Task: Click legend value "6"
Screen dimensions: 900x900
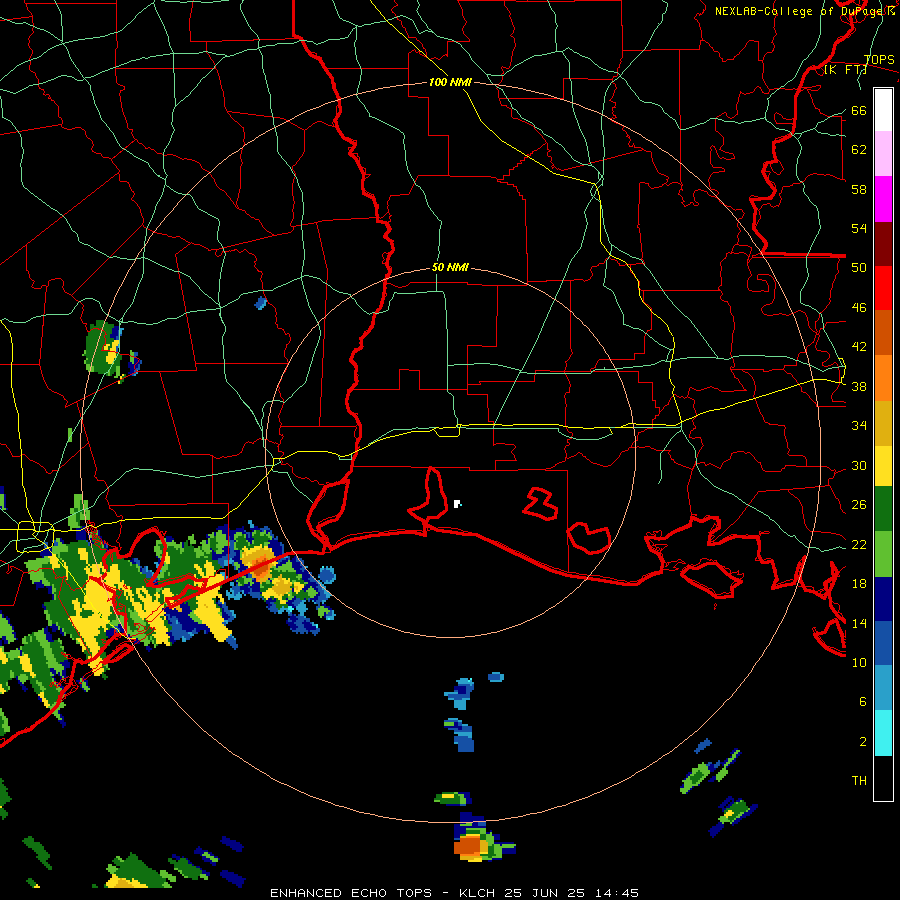Action: 863,702
